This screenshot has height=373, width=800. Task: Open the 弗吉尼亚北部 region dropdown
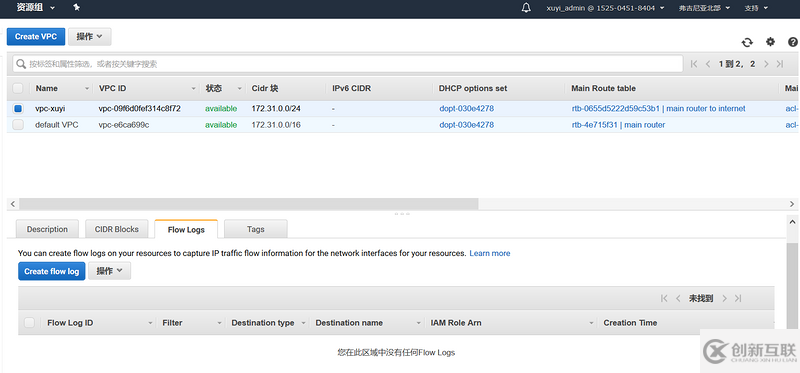point(704,8)
